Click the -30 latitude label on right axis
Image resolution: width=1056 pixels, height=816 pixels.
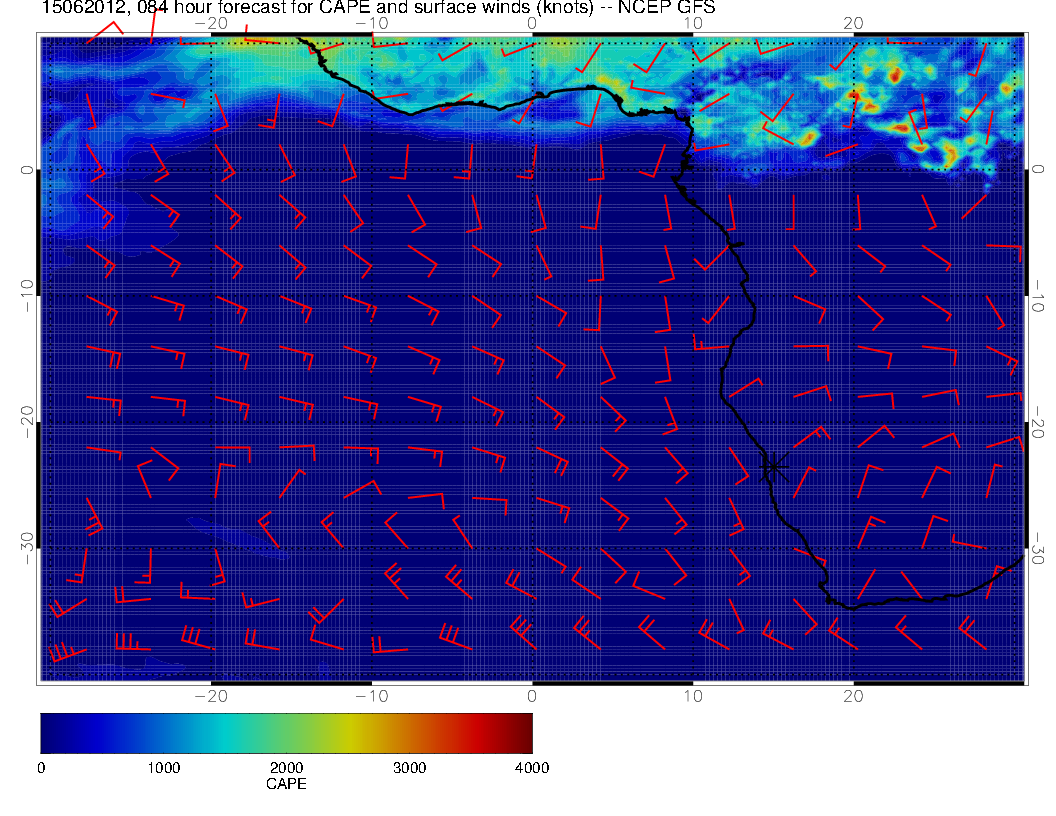click(x=1039, y=548)
